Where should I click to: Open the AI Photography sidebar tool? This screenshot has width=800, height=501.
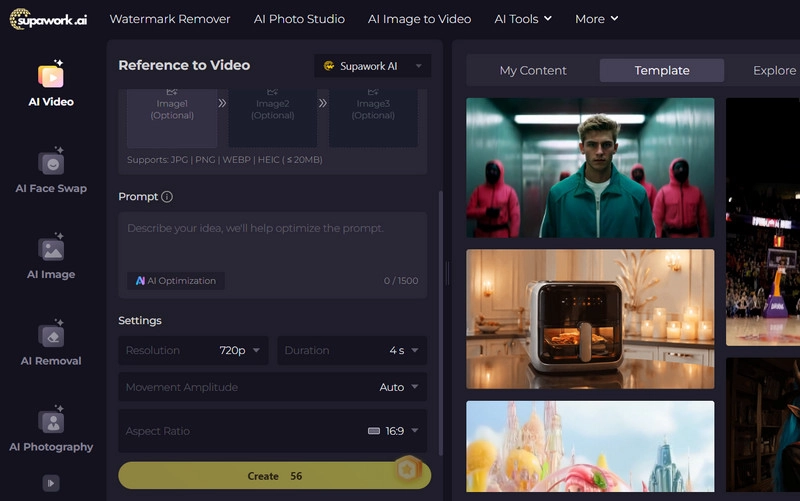(x=51, y=429)
